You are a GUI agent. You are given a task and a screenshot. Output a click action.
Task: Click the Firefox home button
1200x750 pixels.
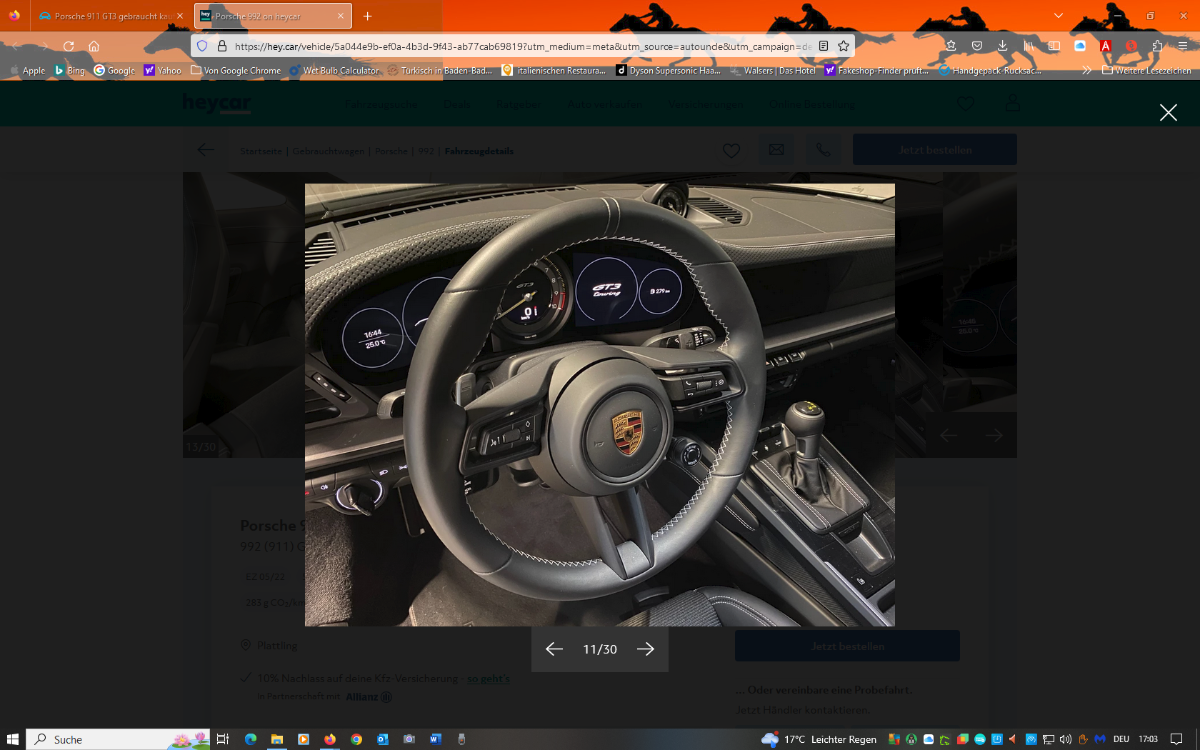tap(94, 46)
